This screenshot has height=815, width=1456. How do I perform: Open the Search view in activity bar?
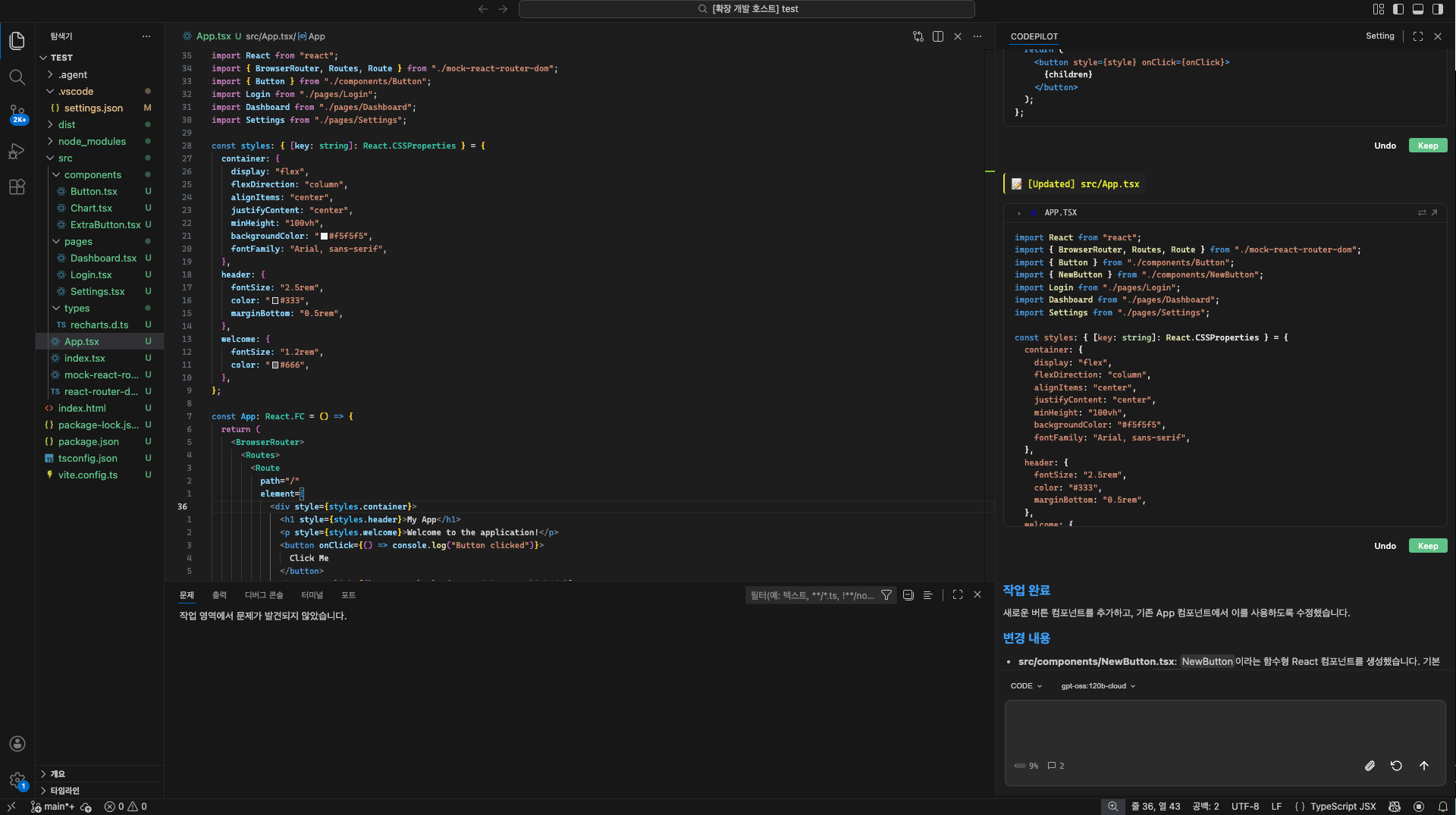[17, 77]
